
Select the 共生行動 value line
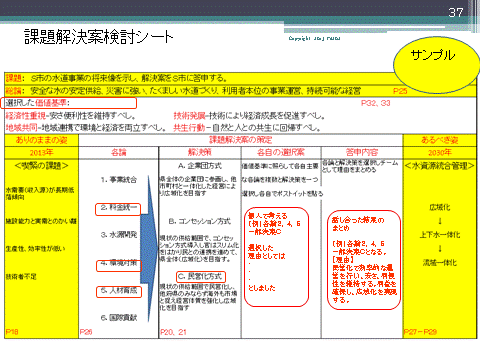(247, 128)
